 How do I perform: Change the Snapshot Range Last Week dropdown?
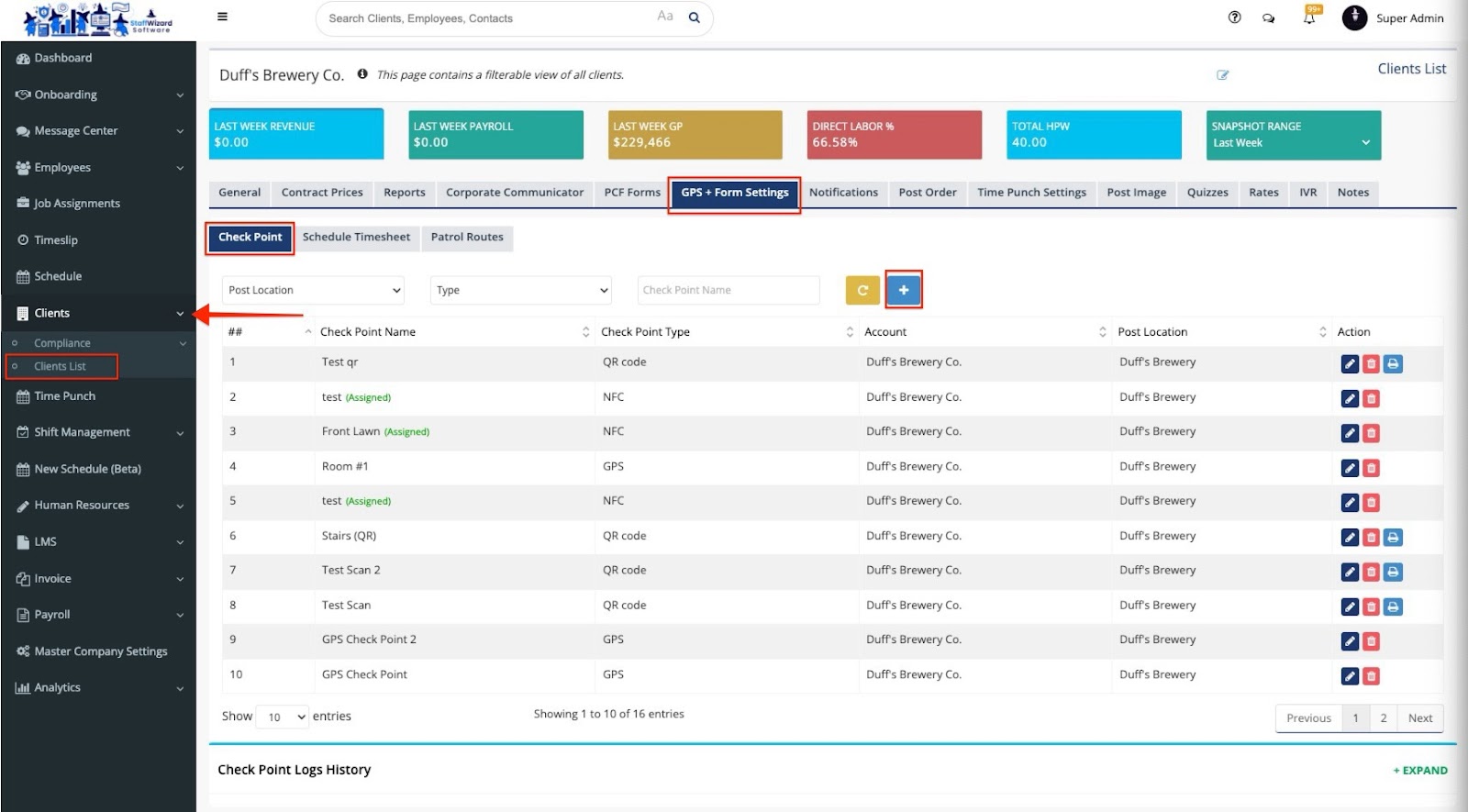click(1292, 142)
